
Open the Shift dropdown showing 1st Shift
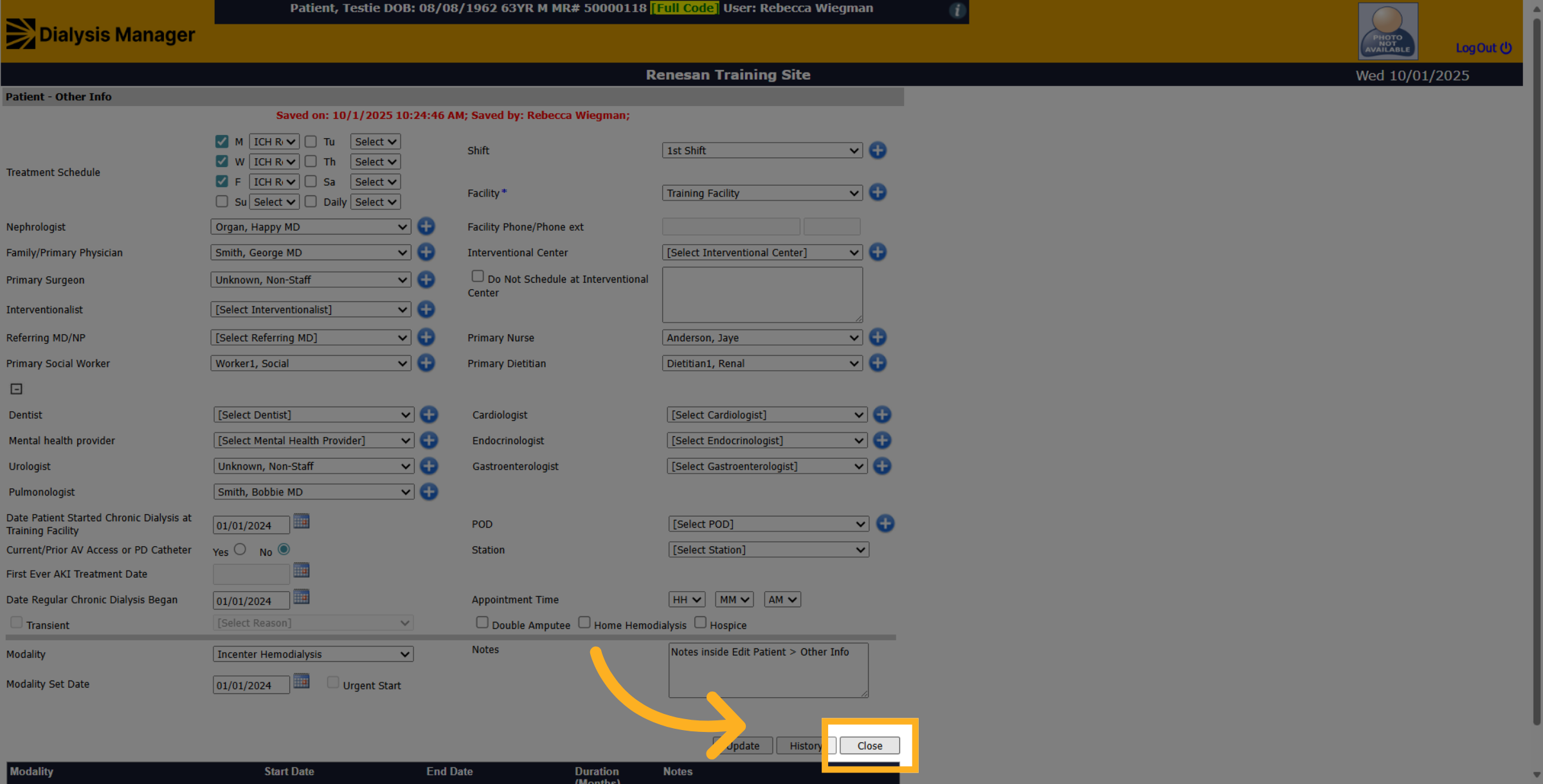point(762,150)
